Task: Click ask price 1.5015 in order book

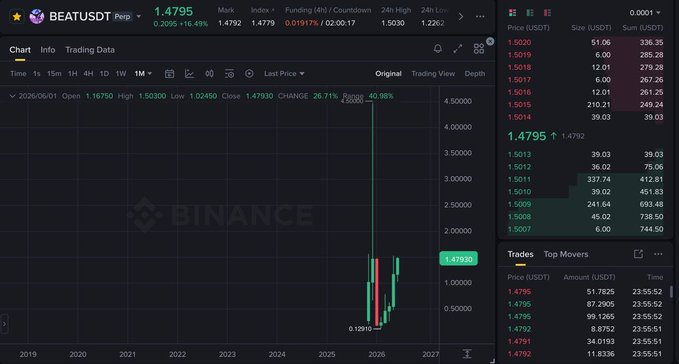Action: 519,105
